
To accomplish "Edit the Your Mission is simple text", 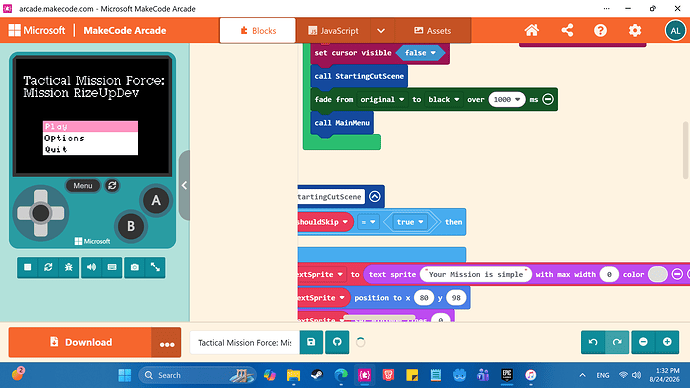I will (x=476, y=274).
